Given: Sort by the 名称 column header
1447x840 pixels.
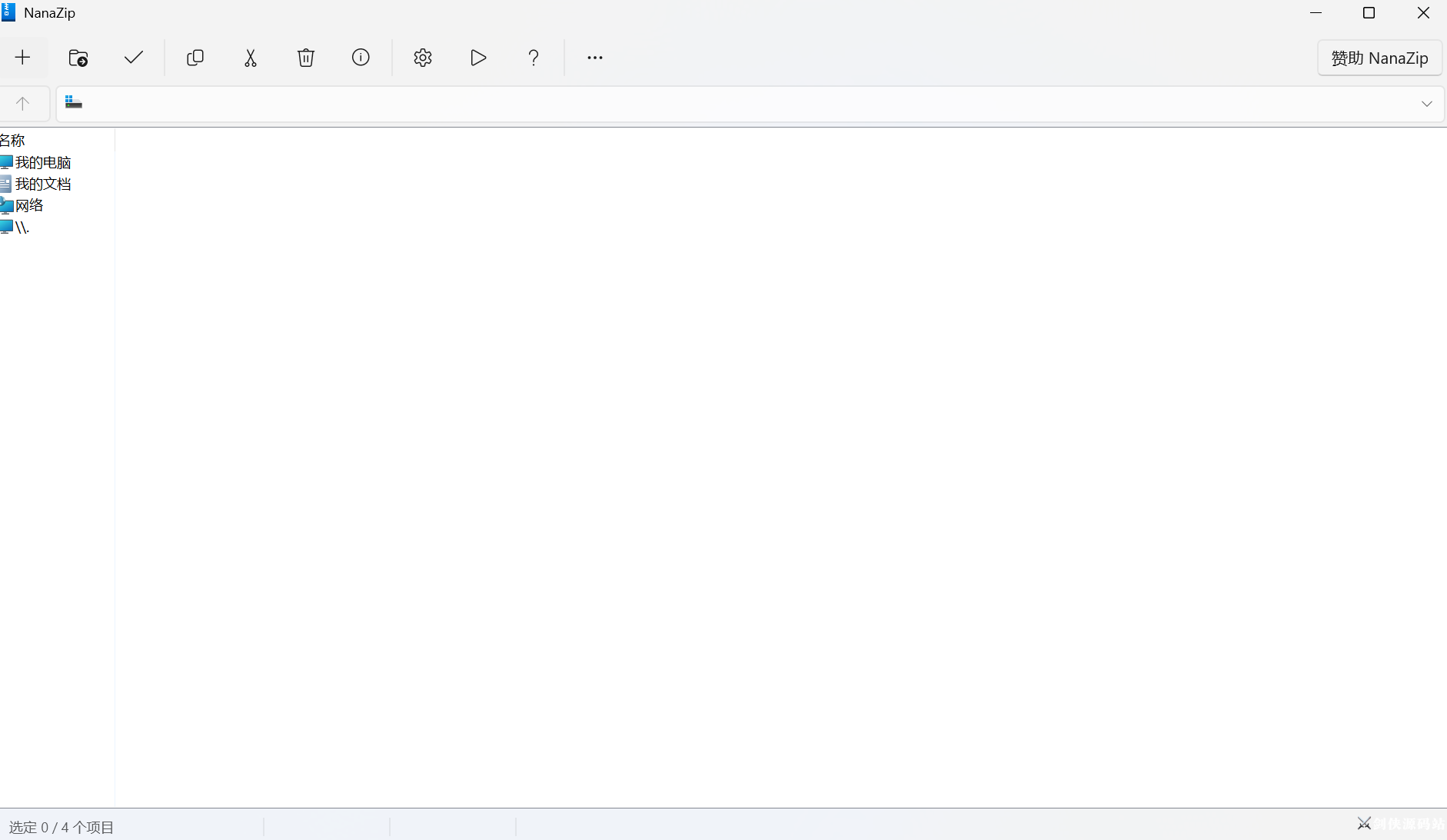Looking at the screenshot, I should (x=12, y=141).
